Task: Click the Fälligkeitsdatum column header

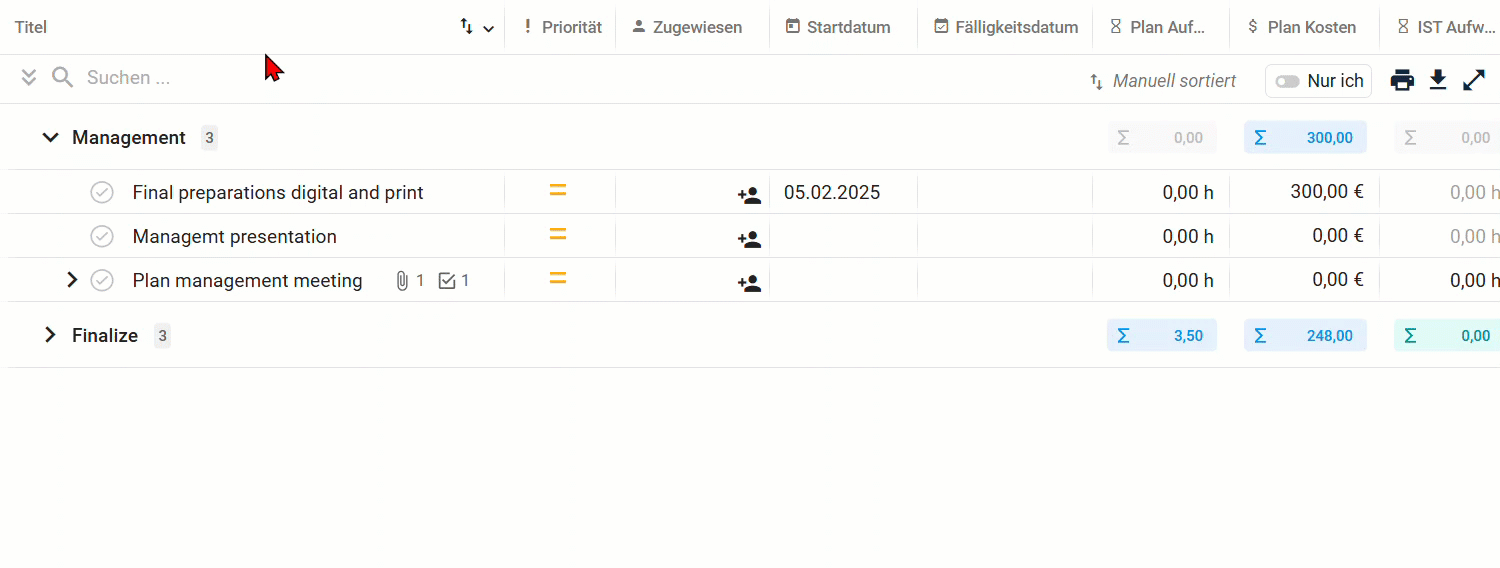Action: tap(1006, 27)
